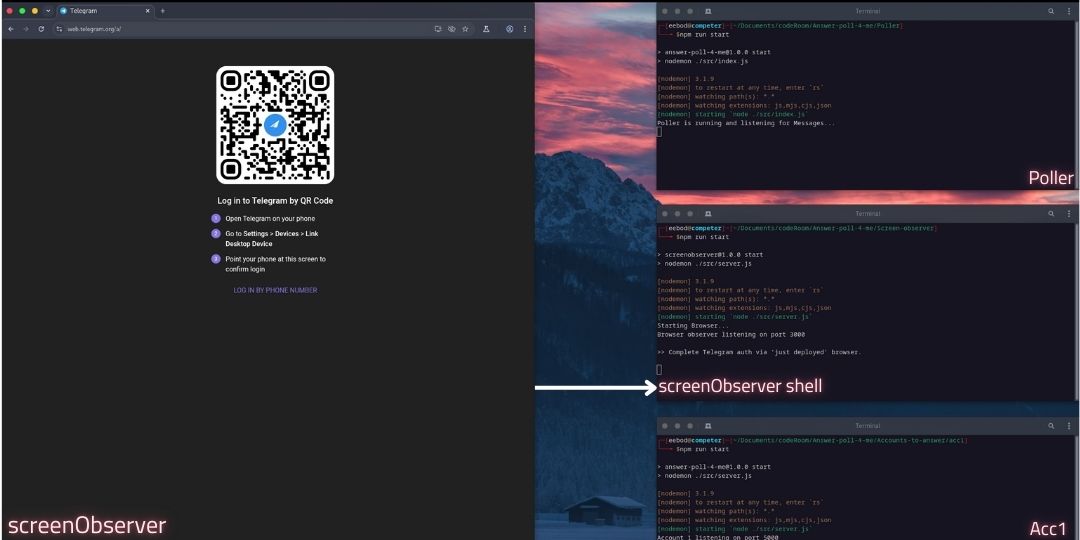1080x540 pixels.
Task: Open menu in the acc1 terminal window
Action: 1069,426
